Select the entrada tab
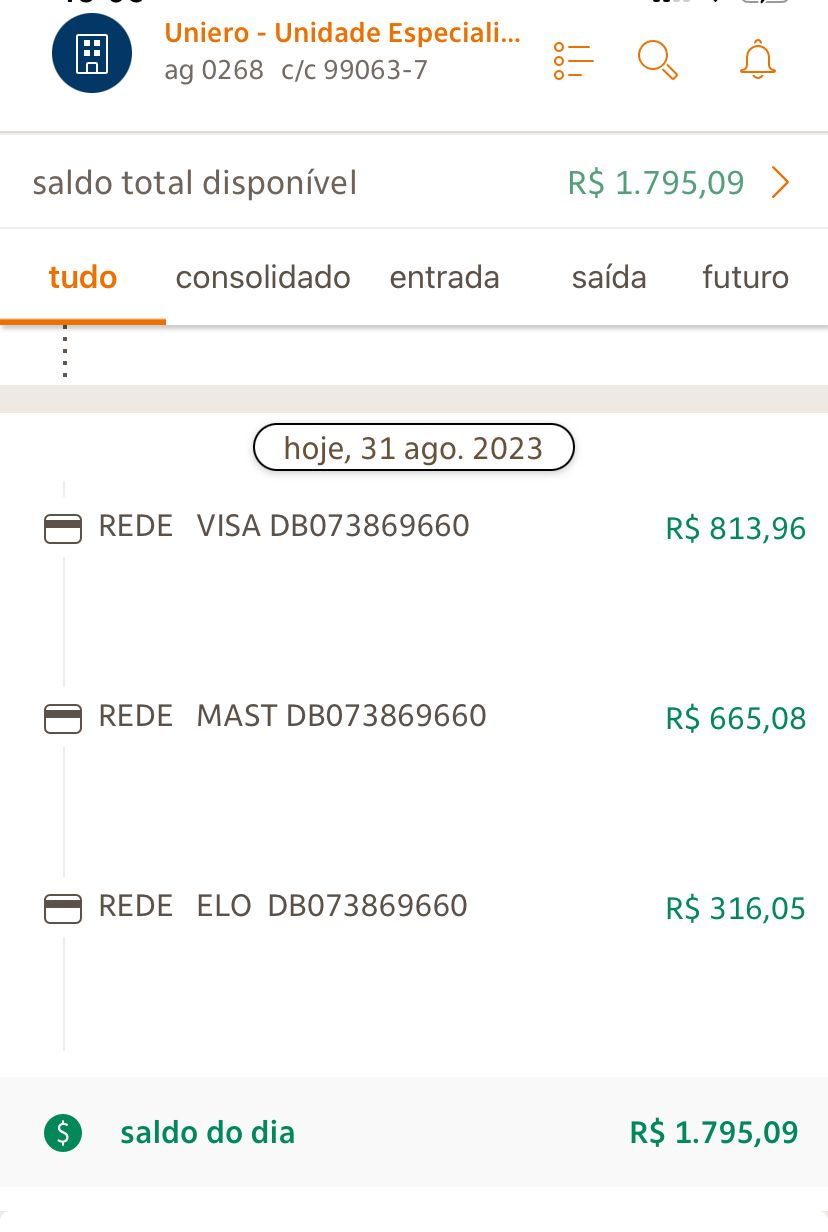The width and height of the screenshot is (828, 1232). click(444, 277)
